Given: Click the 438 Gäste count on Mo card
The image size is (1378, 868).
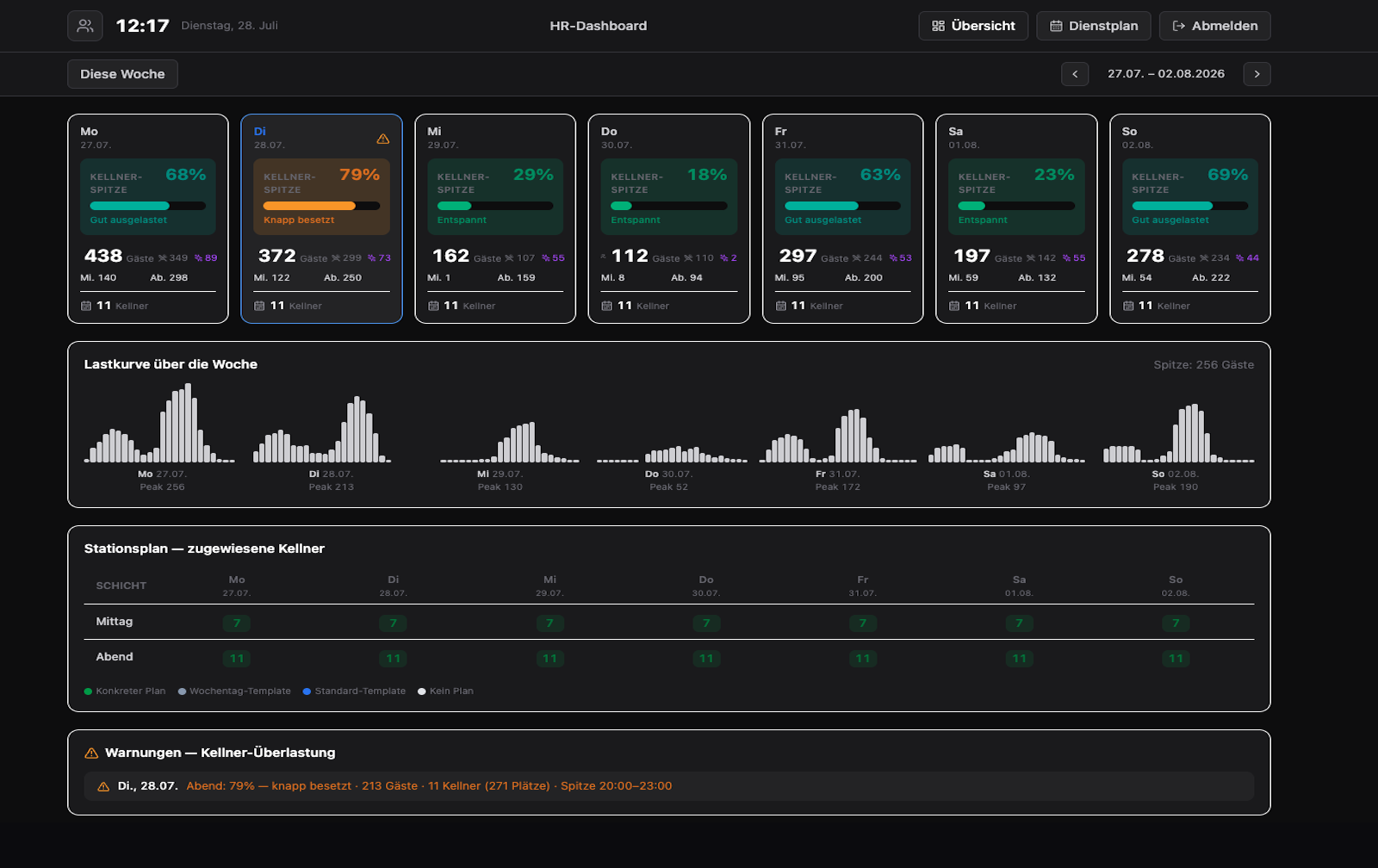Looking at the screenshot, I should pos(119,257).
